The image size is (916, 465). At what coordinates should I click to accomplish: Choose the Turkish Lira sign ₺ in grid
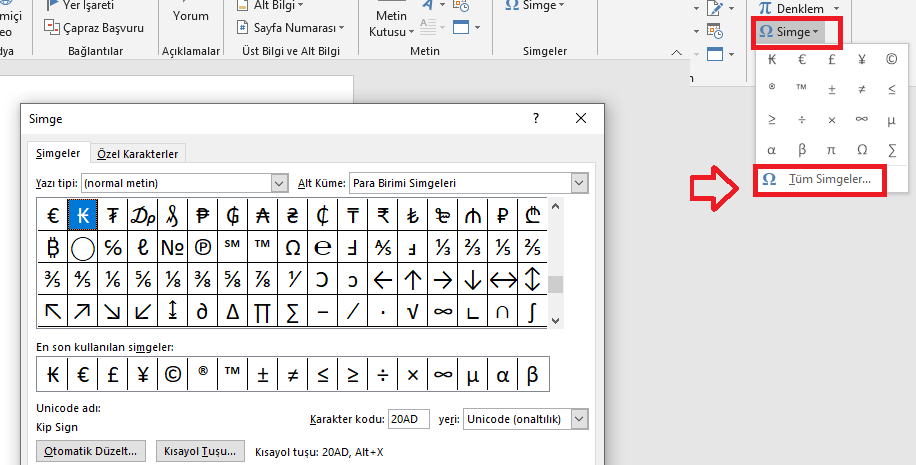point(412,215)
